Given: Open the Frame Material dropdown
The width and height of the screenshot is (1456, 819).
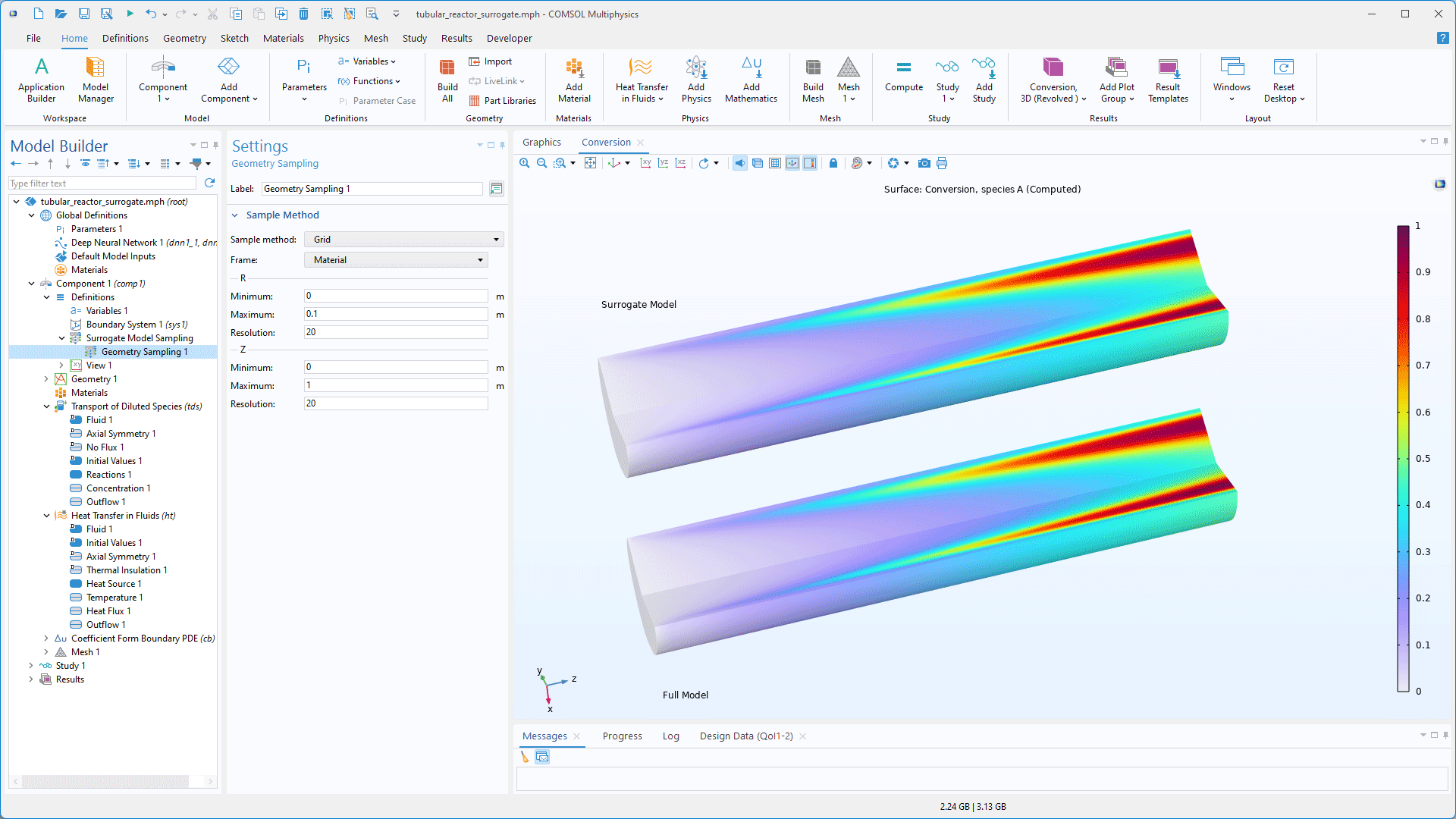Looking at the screenshot, I should (396, 260).
